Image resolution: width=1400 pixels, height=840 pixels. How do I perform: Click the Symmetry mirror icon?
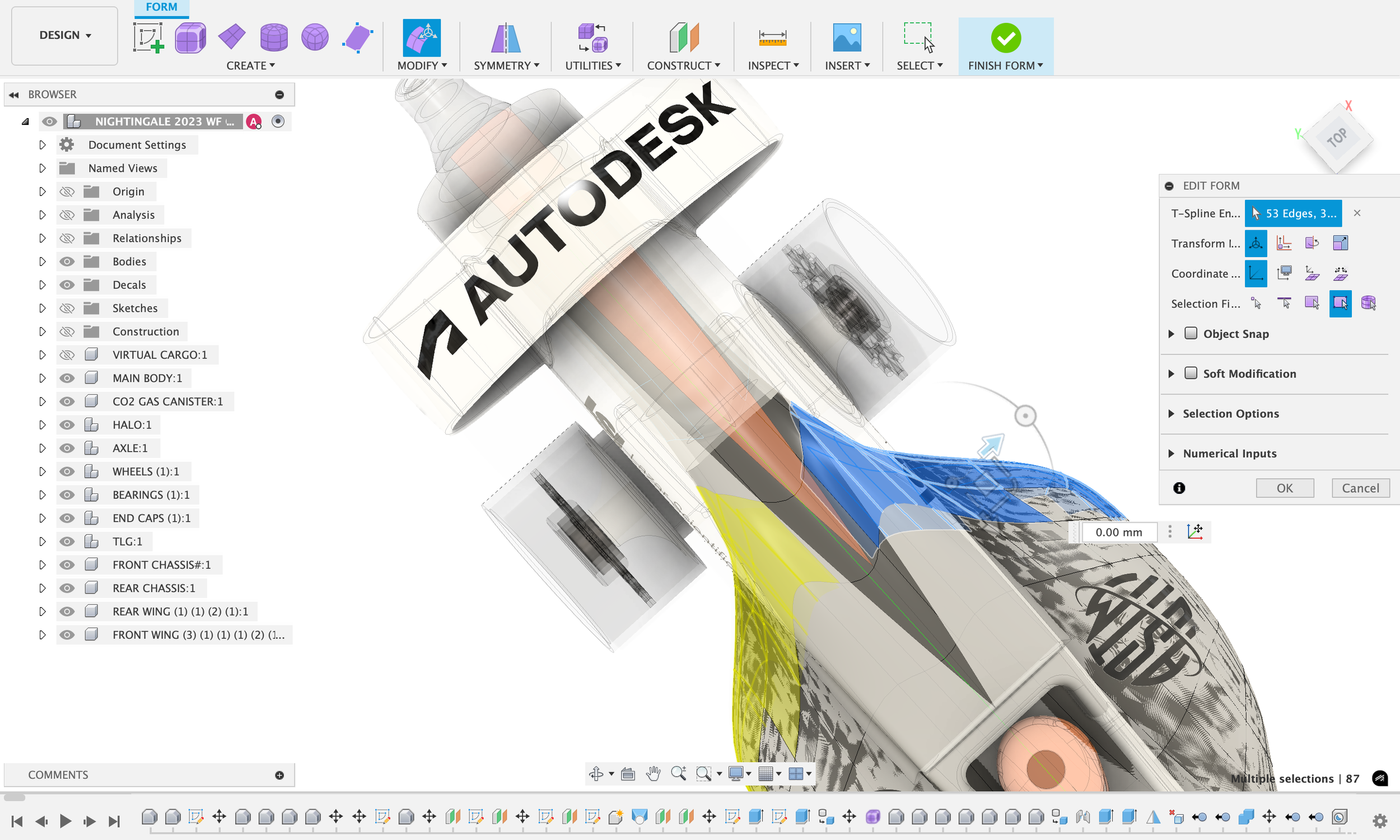(x=505, y=38)
